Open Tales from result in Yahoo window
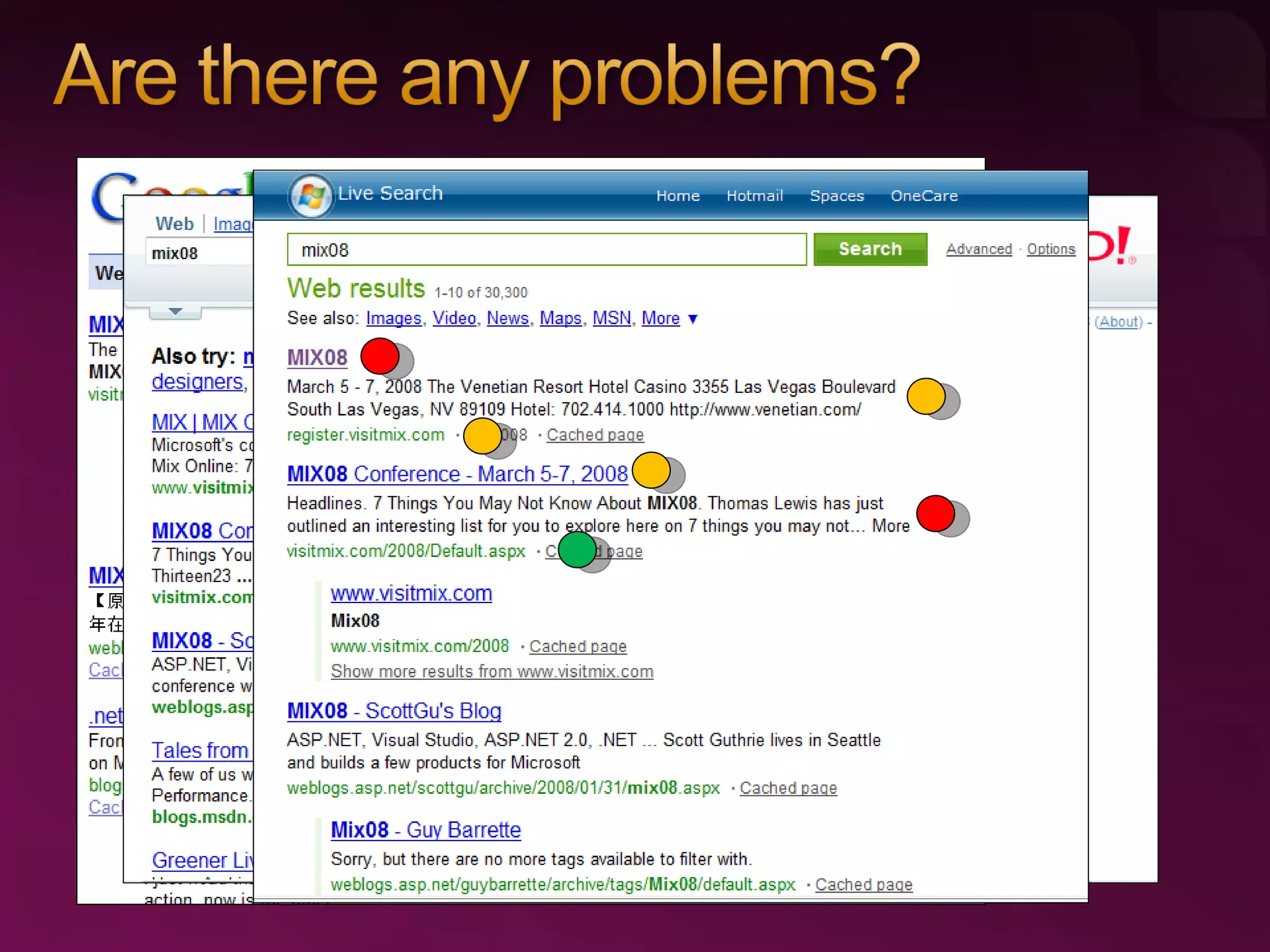This screenshot has height=952, width=1270. [x=200, y=751]
